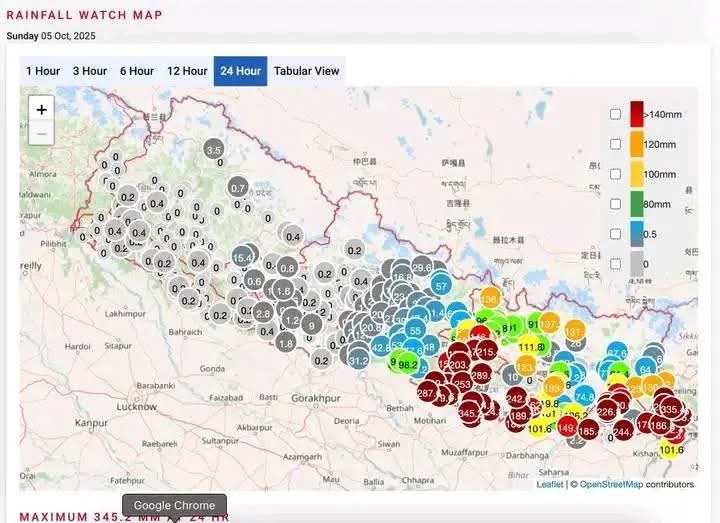720x523 pixels.
Task: Select the 15.4 station marker
Action: tap(242, 258)
